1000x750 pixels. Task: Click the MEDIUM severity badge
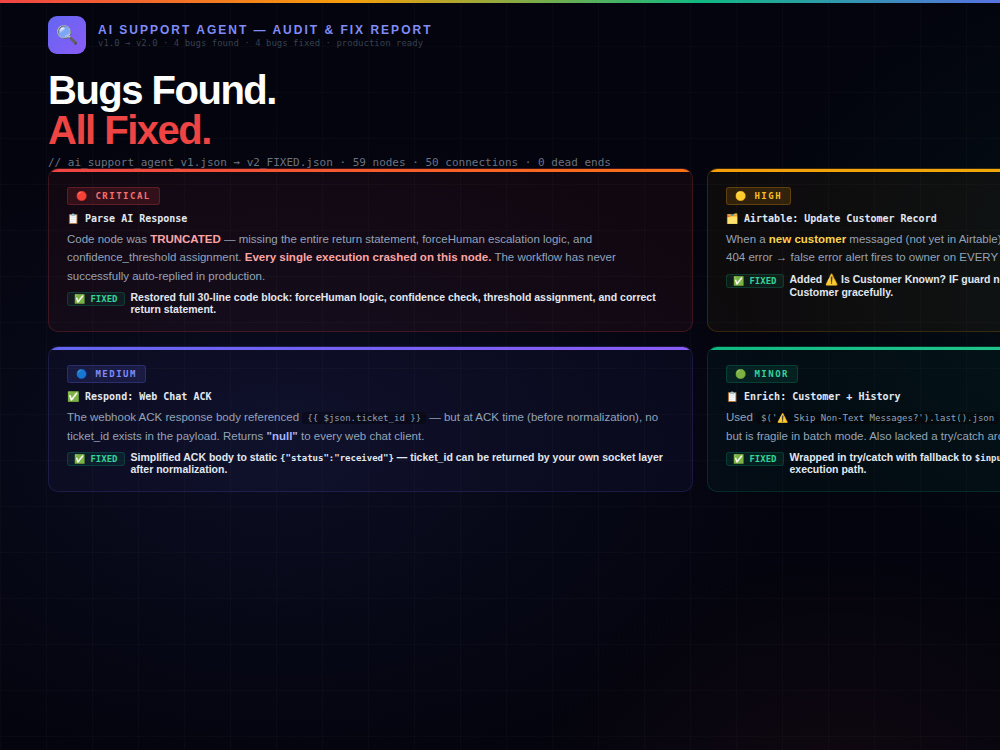click(107, 374)
